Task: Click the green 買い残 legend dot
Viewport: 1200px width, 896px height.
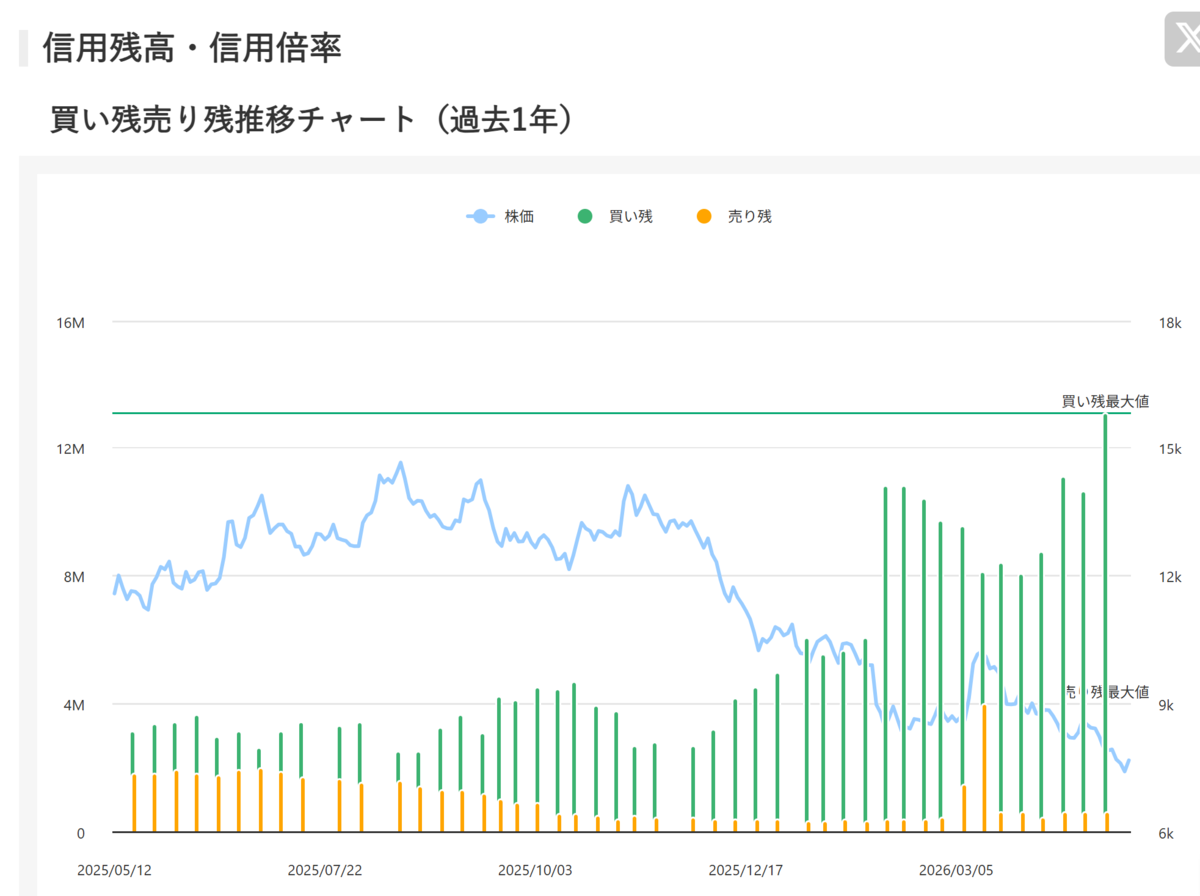Action: click(x=585, y=216)
